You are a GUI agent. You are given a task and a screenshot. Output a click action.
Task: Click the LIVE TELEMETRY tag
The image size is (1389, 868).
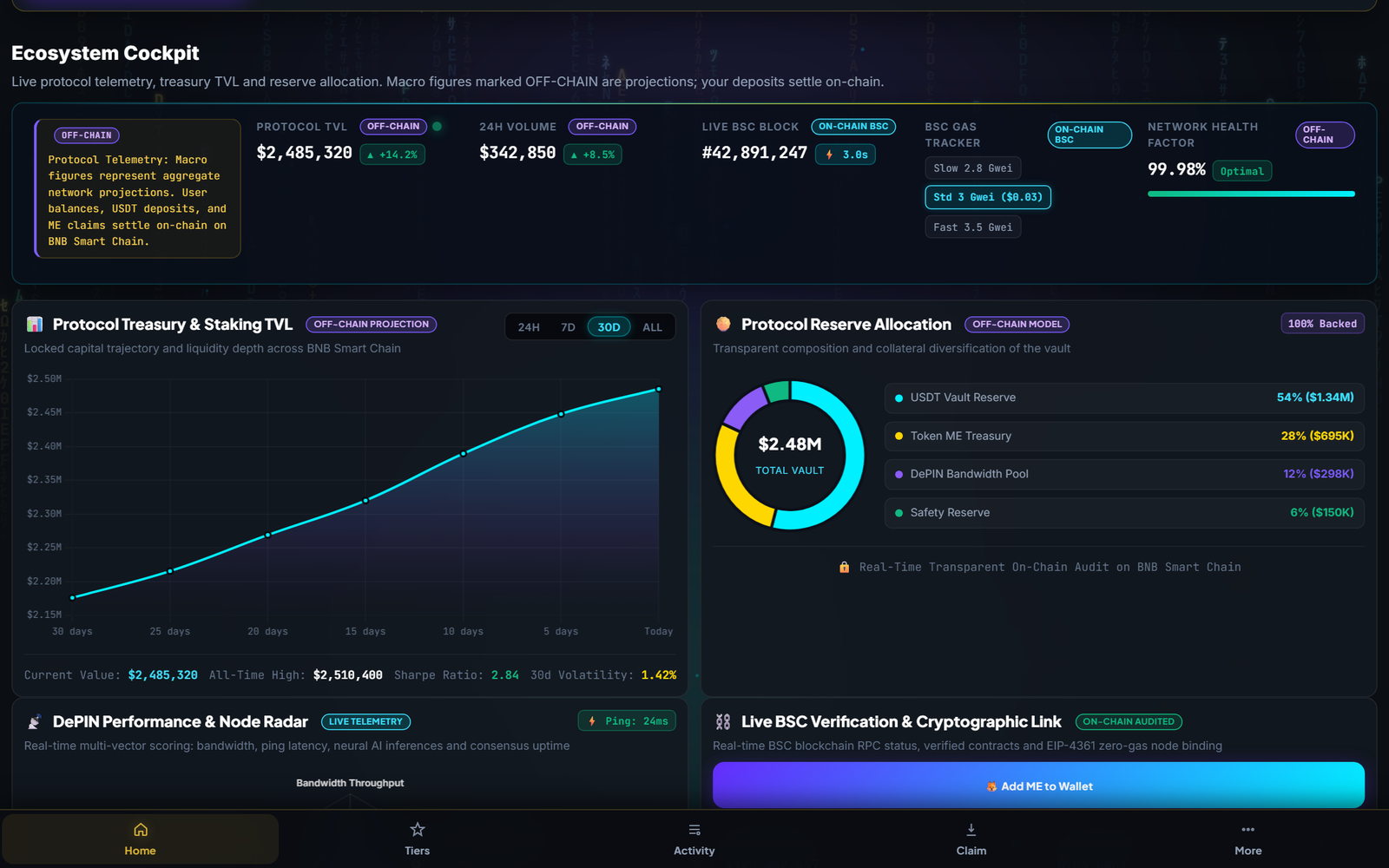click(365, 722)
